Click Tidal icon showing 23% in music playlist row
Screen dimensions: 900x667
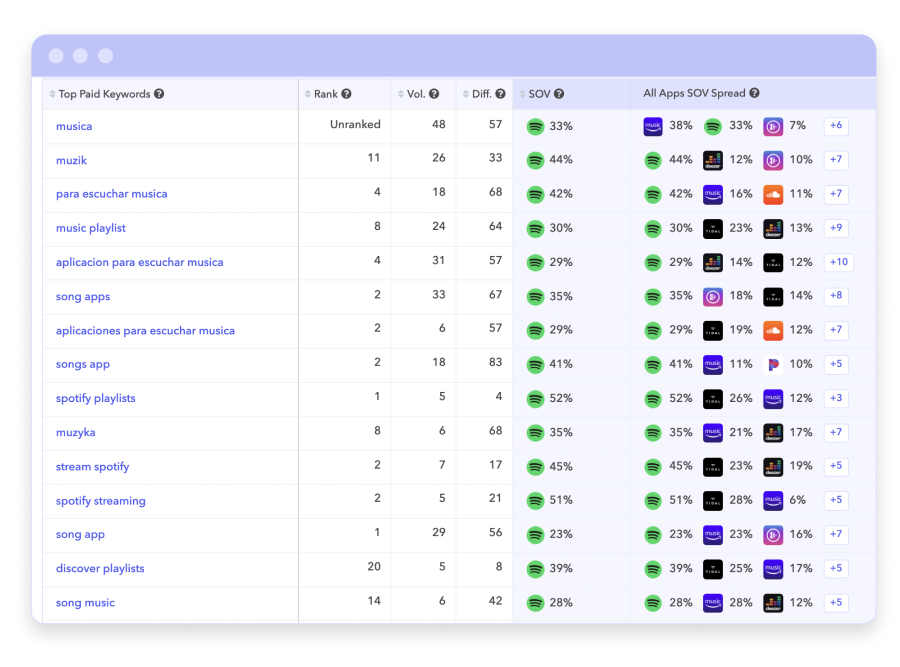click(713, 228)
